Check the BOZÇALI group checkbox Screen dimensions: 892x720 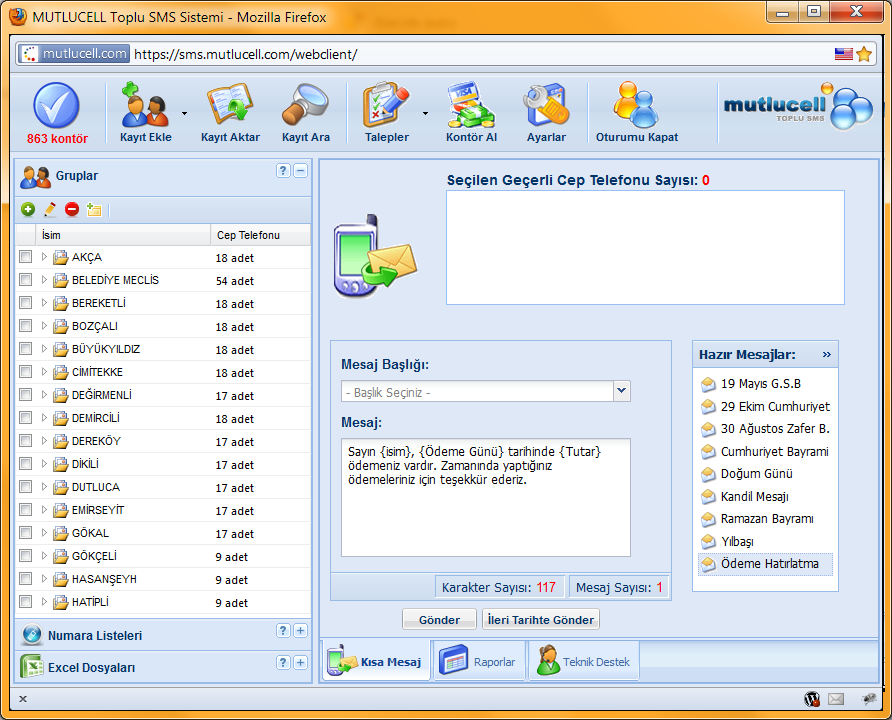click(26, 325)
